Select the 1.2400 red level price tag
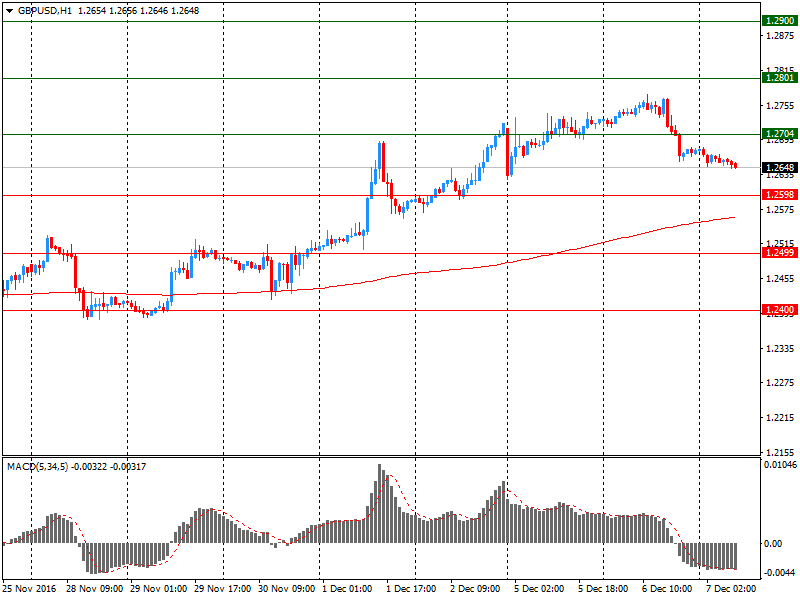800x600 pixels. coord(779,310)
